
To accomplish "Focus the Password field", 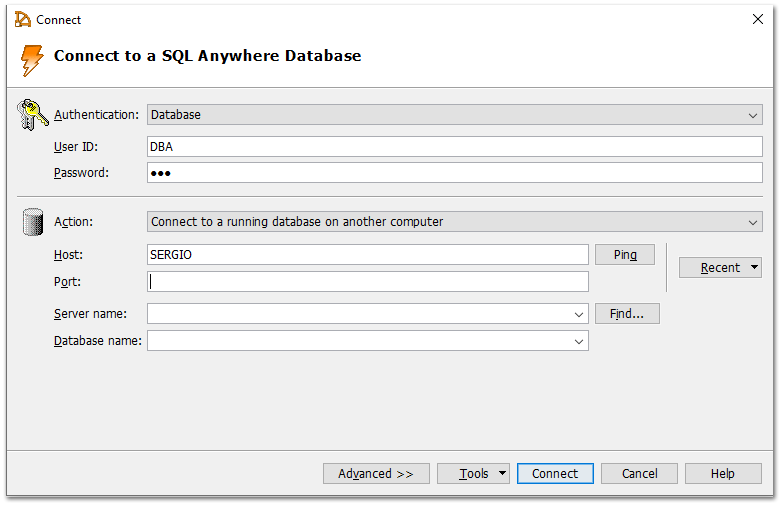I will 454,172.
